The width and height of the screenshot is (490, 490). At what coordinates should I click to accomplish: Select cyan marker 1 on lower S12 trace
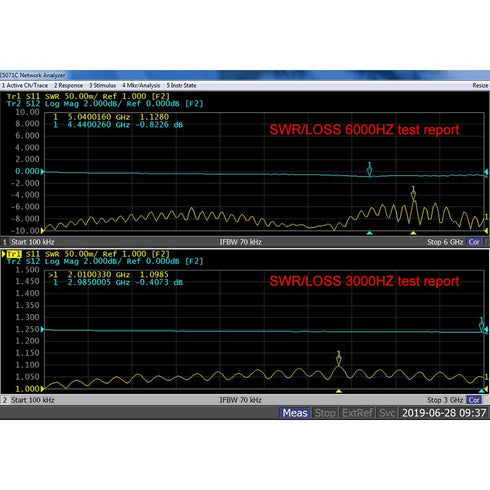tap(482, 325)
